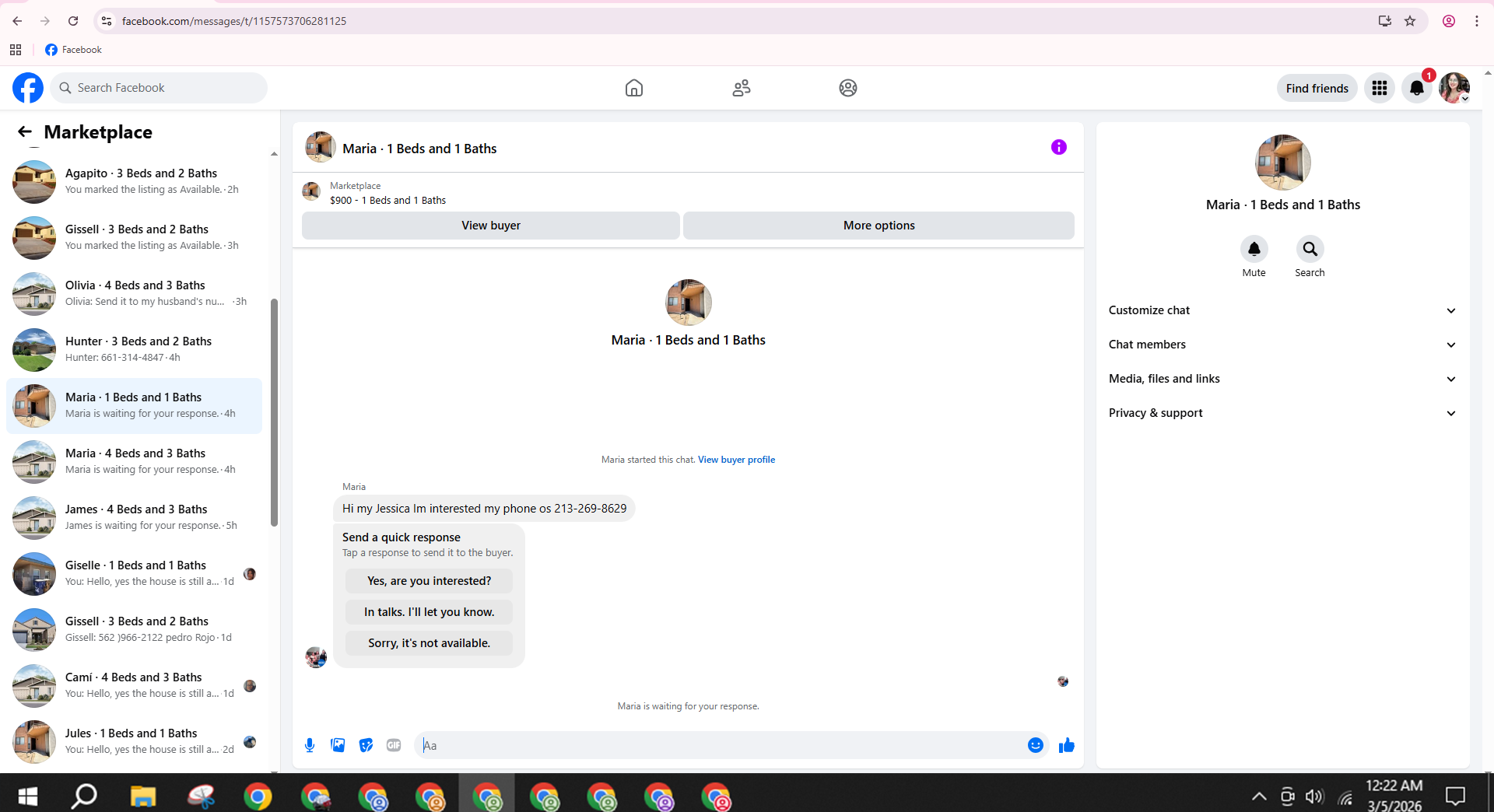
Task: Search in conversation magnifier icon
Action: [x=1310, y=249]
